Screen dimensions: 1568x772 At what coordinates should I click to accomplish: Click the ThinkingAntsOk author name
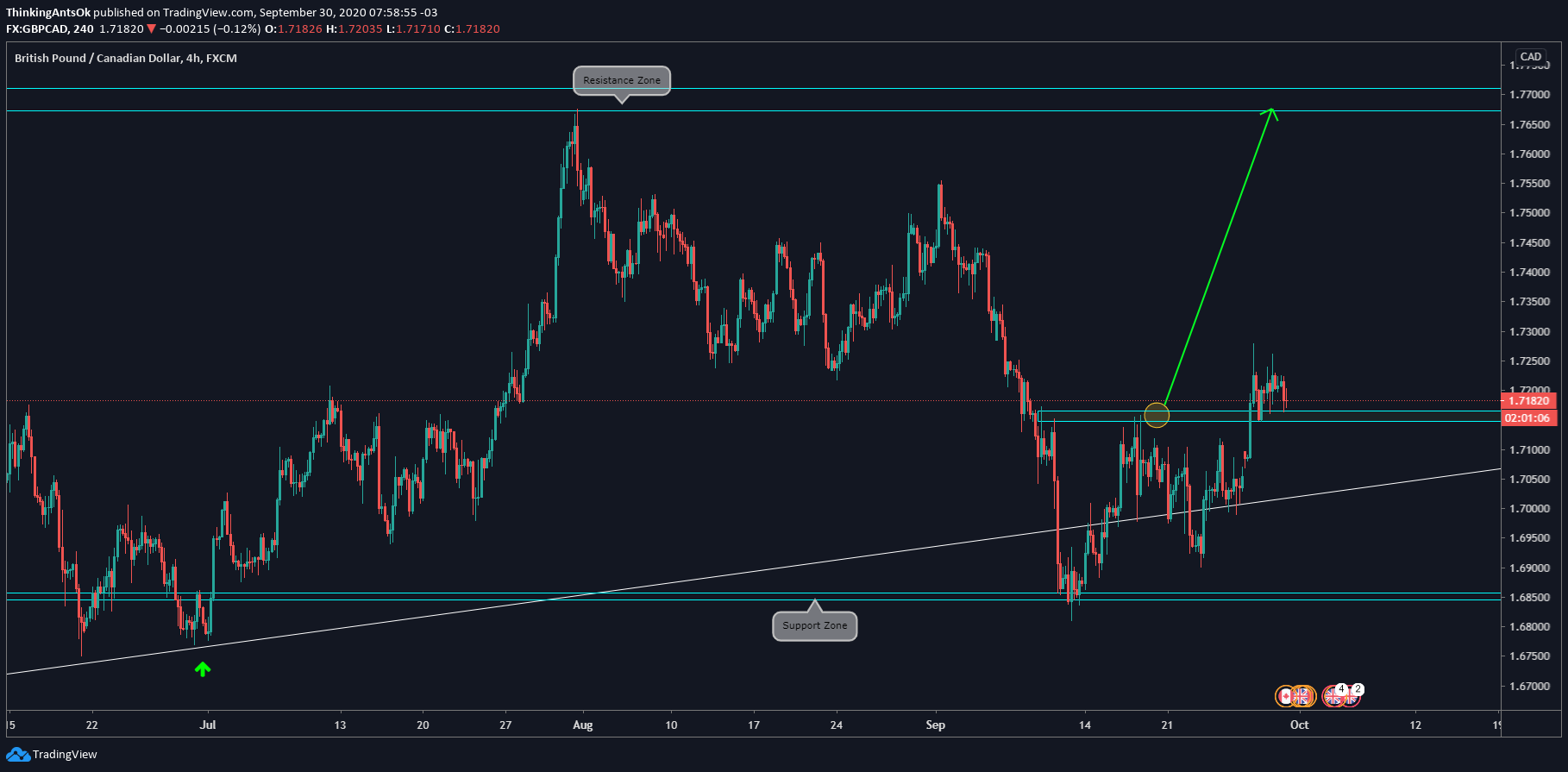[48, 13]
